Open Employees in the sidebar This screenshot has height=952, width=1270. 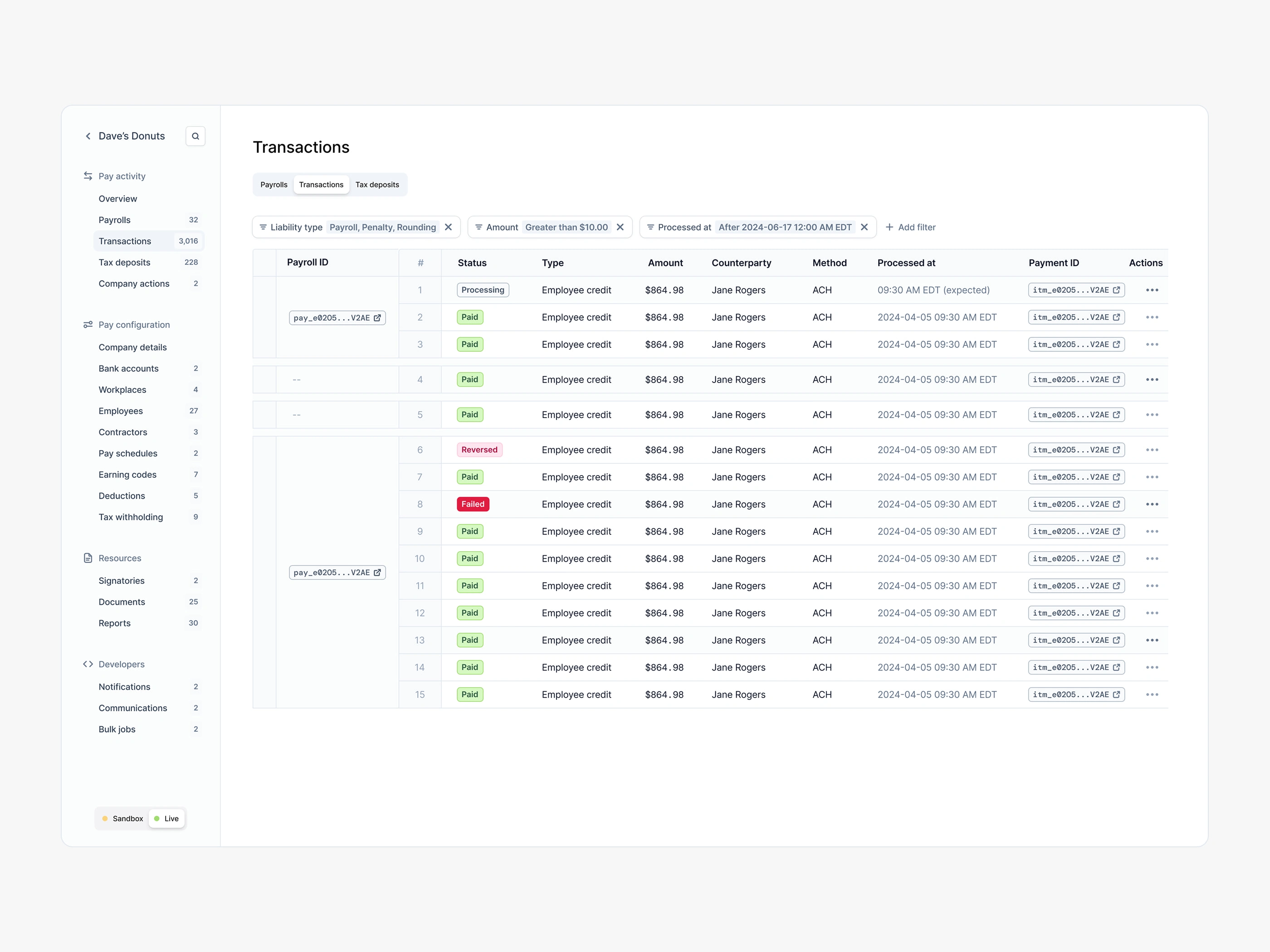pyautogui.click(x=121, y=411)
